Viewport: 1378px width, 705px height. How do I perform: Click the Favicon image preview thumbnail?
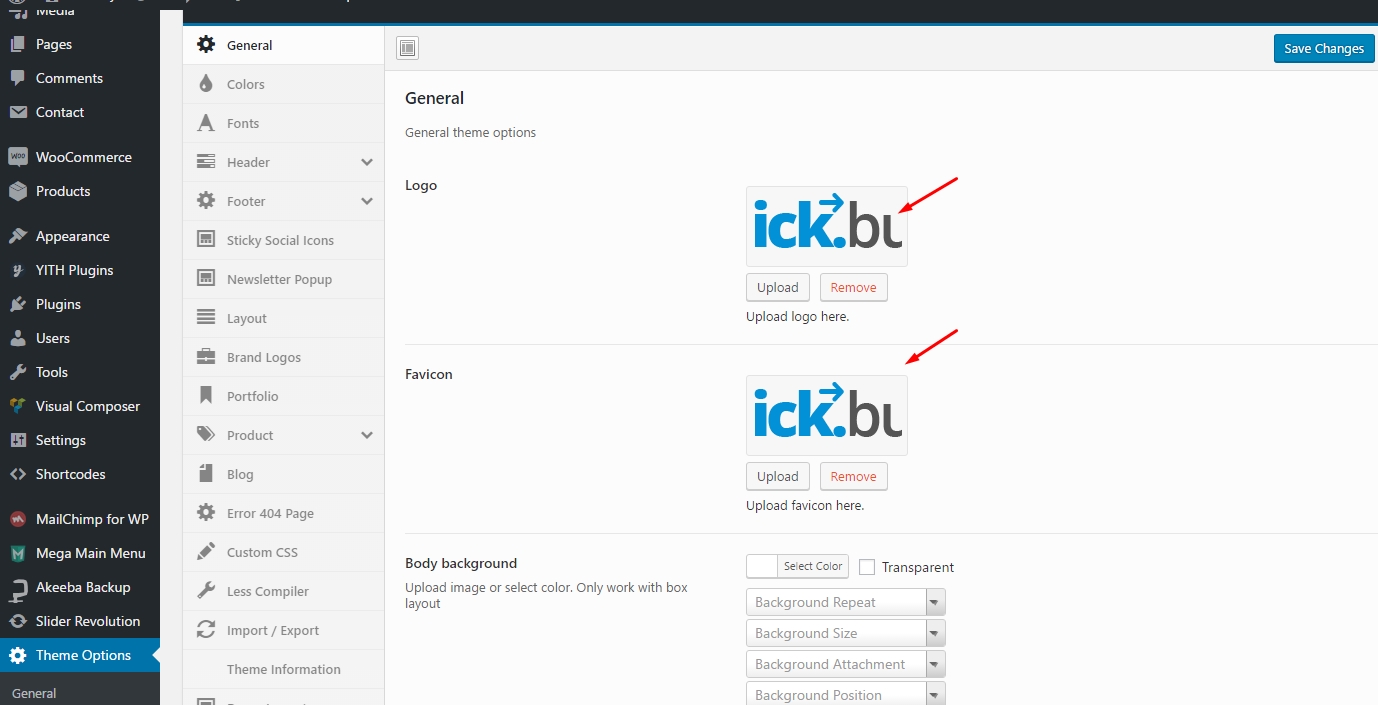tap(827, 415)
